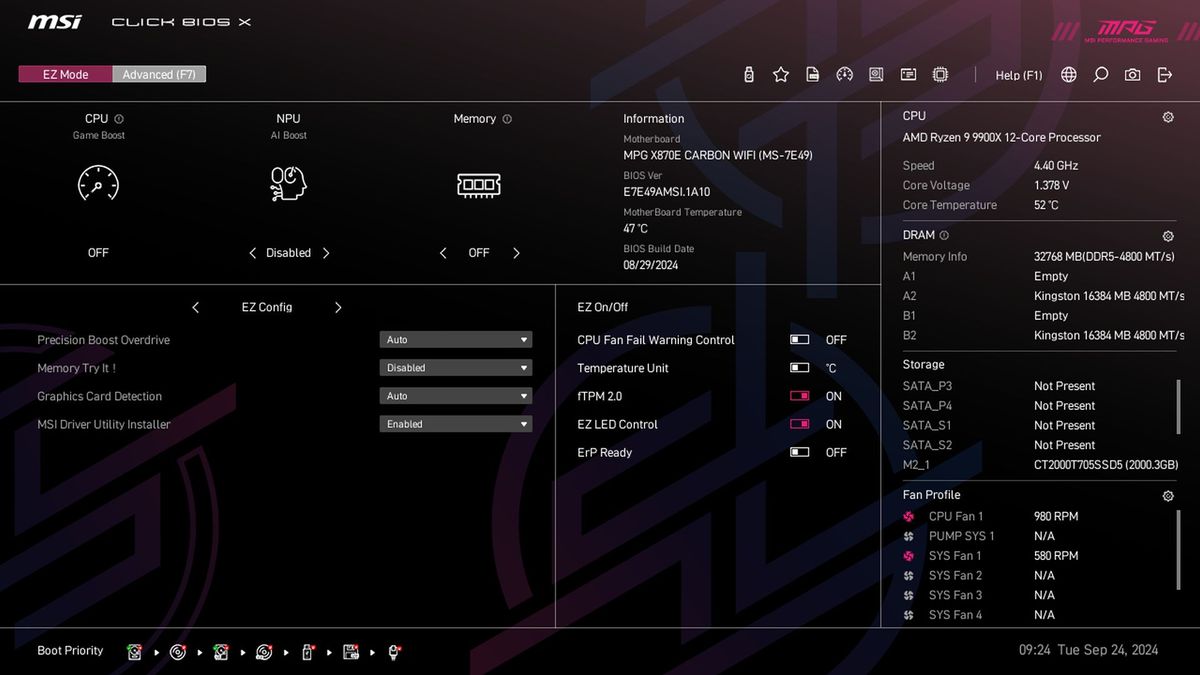This screenshot has width=1200, height=675.
Task: Click the info icon next to CPU Game Boost
Action: tap(119, 119)
